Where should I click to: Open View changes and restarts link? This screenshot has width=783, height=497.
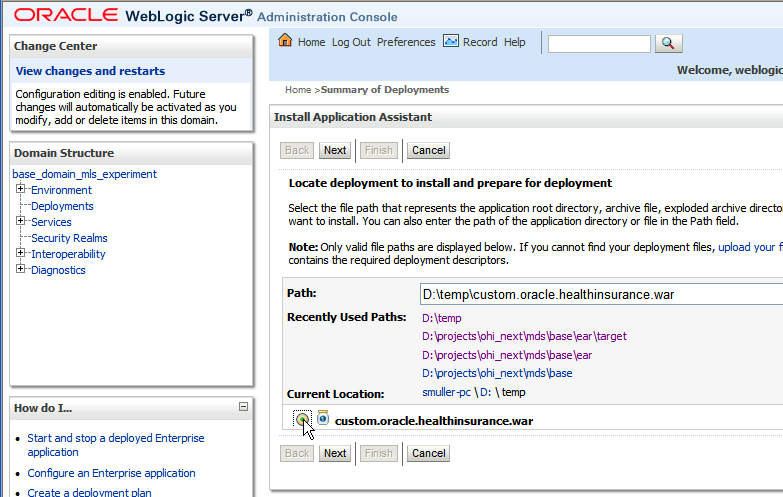[90, 71]
